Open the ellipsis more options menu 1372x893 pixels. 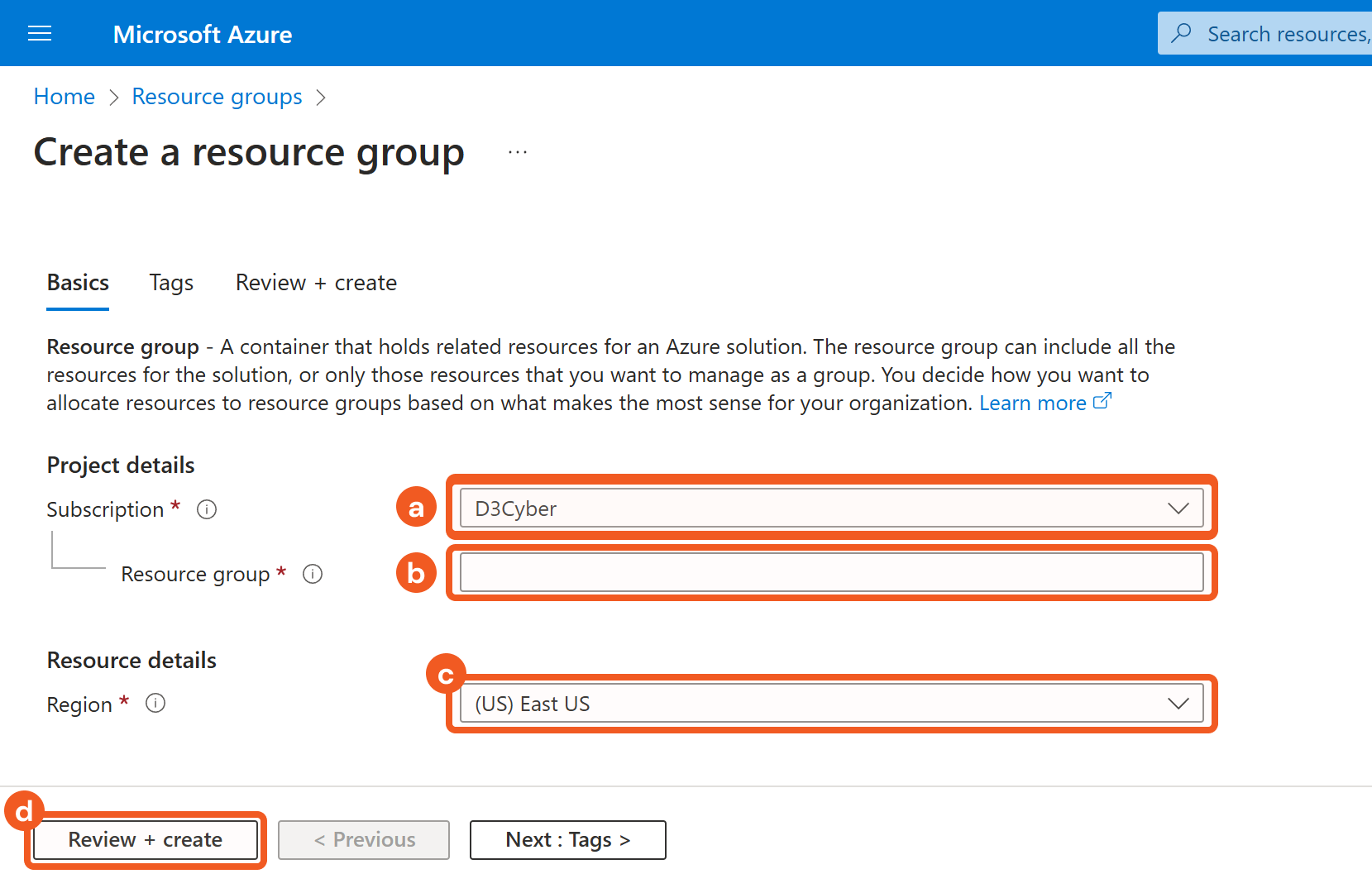(x=518, y=153)
